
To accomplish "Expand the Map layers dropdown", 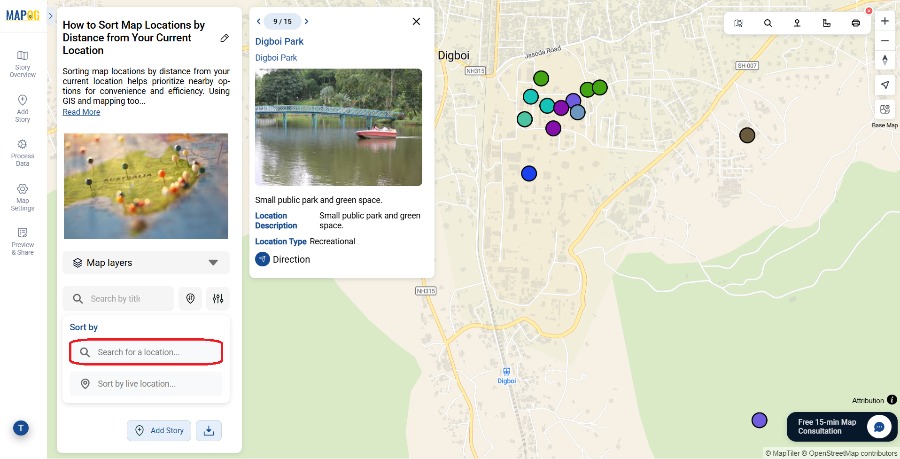I will point(146,263).
